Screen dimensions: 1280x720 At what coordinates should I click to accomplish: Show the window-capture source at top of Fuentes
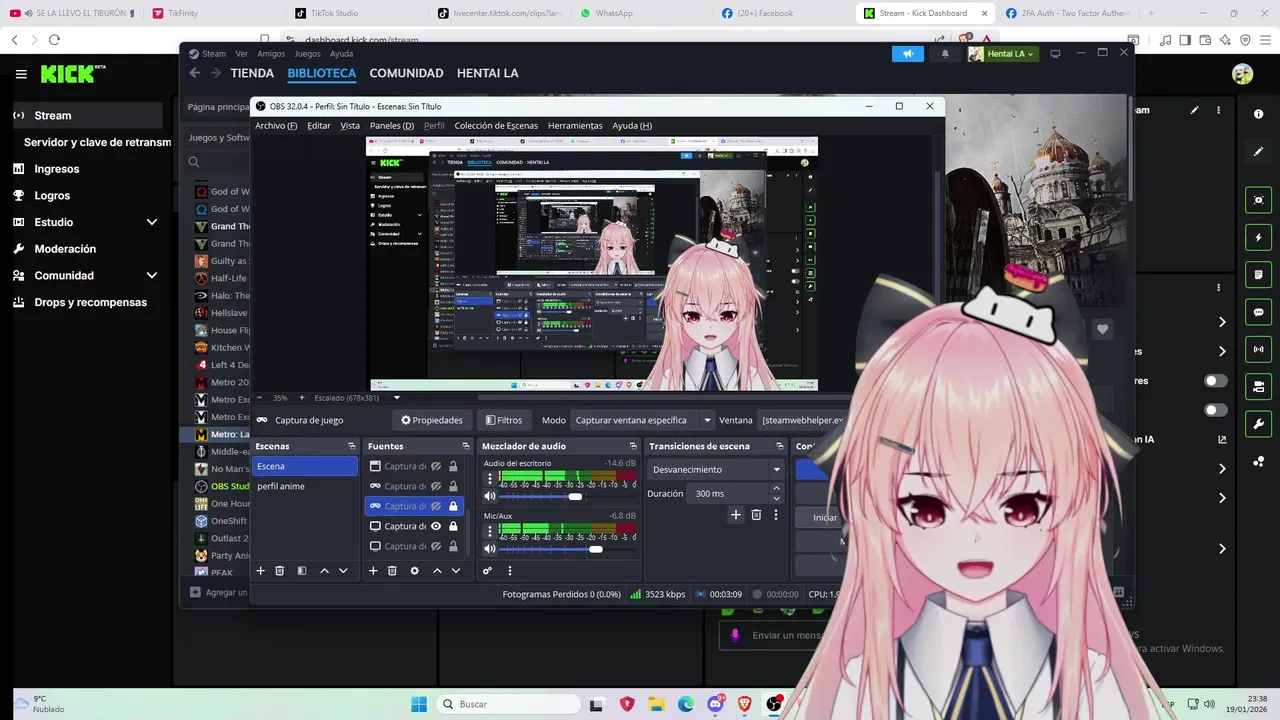(x=436, y=466)
